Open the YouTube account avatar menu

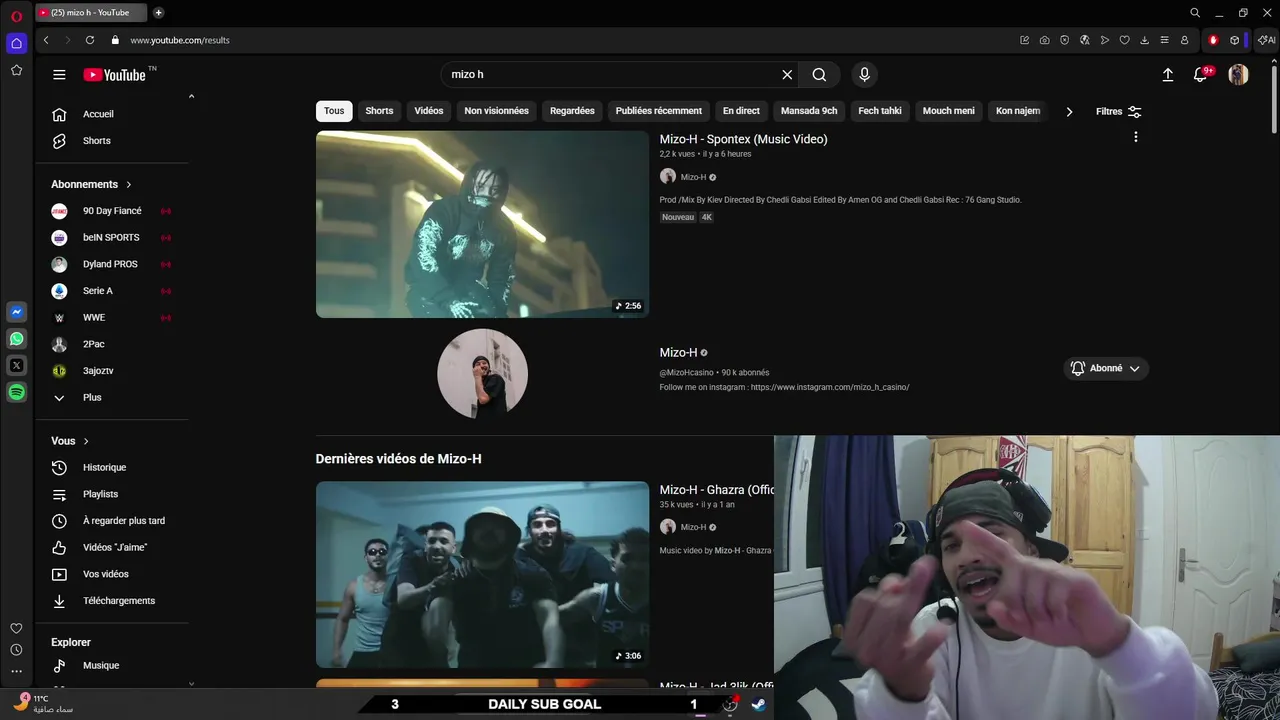pos(1238,75)
